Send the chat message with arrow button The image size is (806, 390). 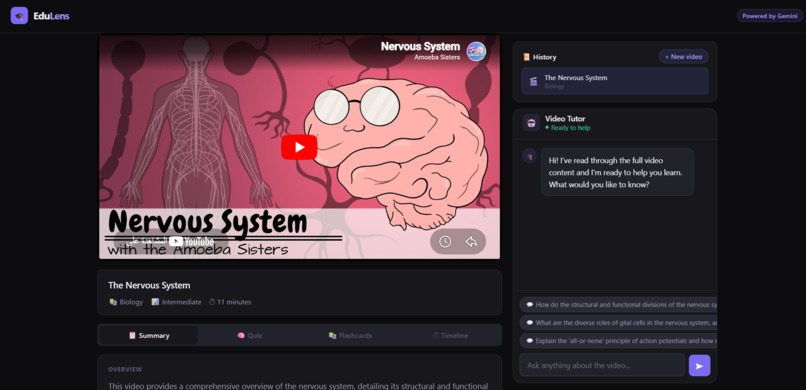point(699,365)
